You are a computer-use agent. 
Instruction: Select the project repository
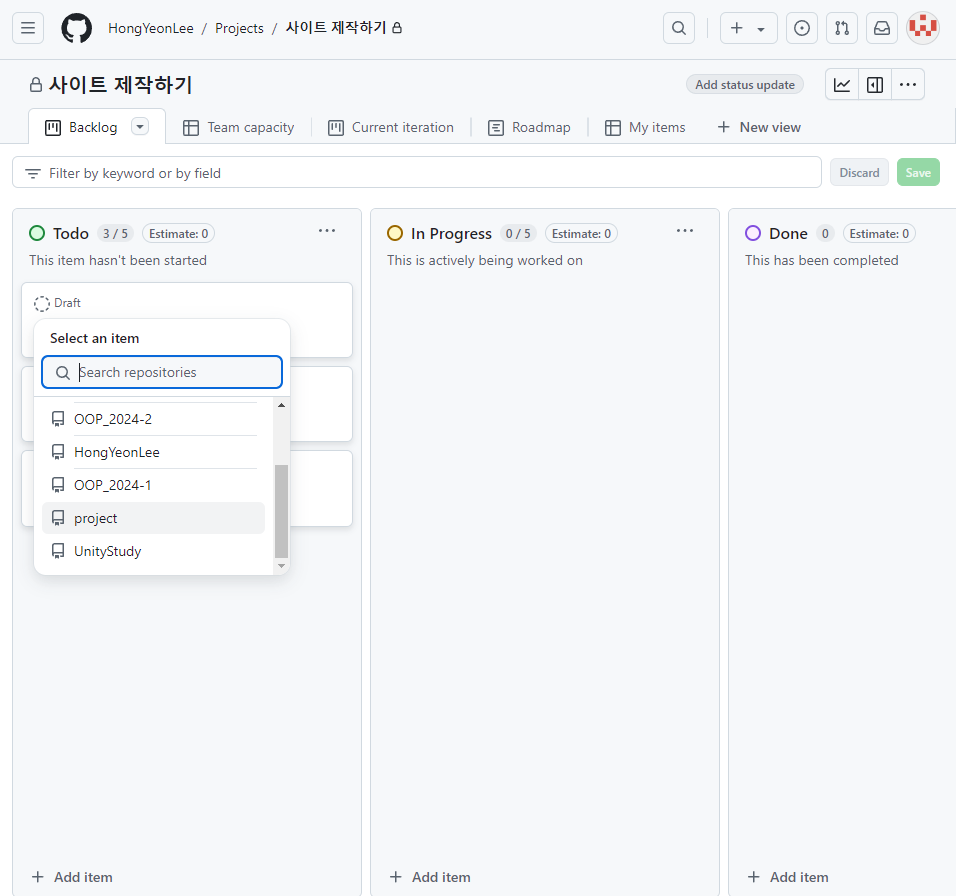(x=153, y=518)
